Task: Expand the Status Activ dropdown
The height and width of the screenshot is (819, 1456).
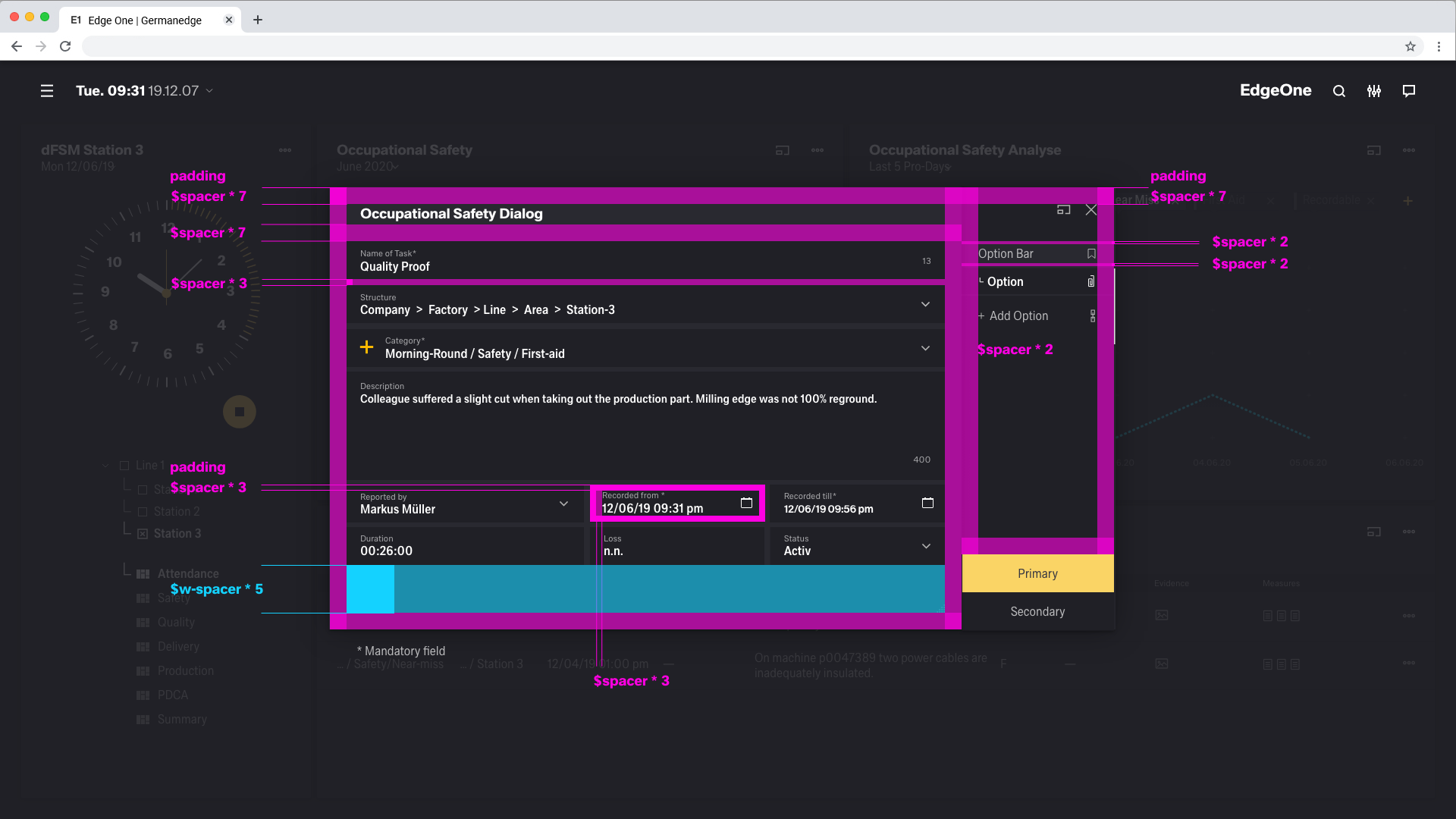Action: click(926, 546)
